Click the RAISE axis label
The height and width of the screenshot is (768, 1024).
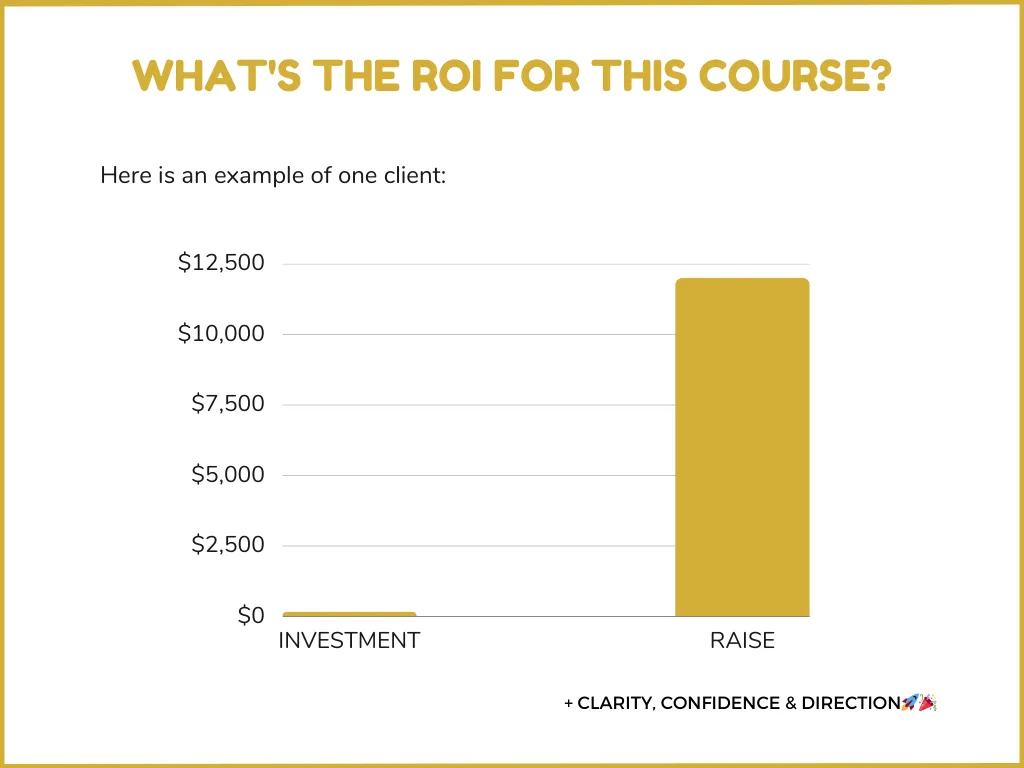point(743,641)
